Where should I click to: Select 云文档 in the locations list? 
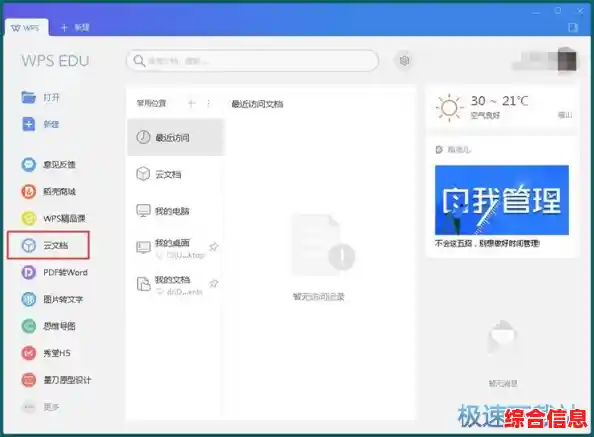176,174
